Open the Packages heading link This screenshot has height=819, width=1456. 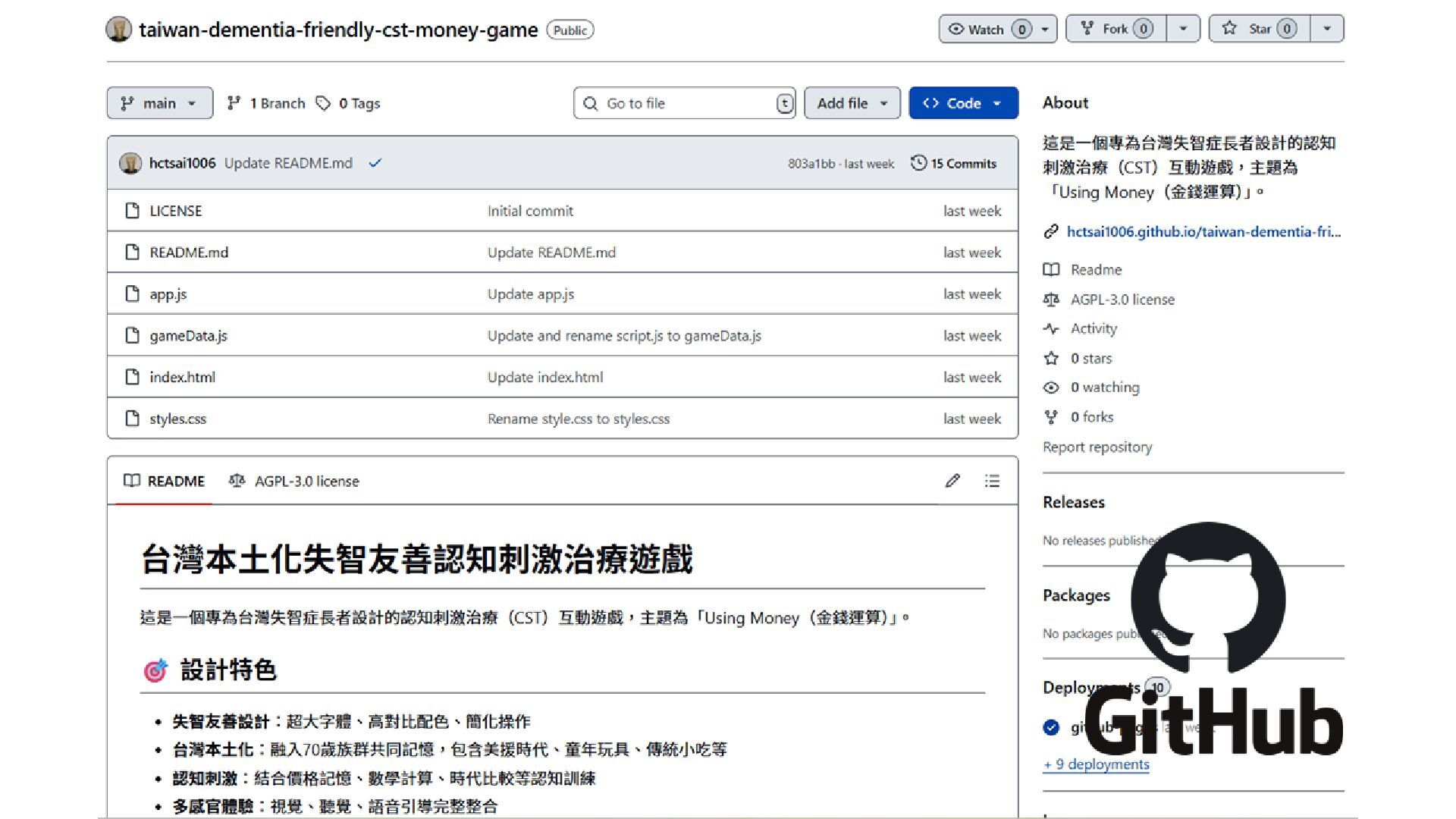coord(1076,595)
